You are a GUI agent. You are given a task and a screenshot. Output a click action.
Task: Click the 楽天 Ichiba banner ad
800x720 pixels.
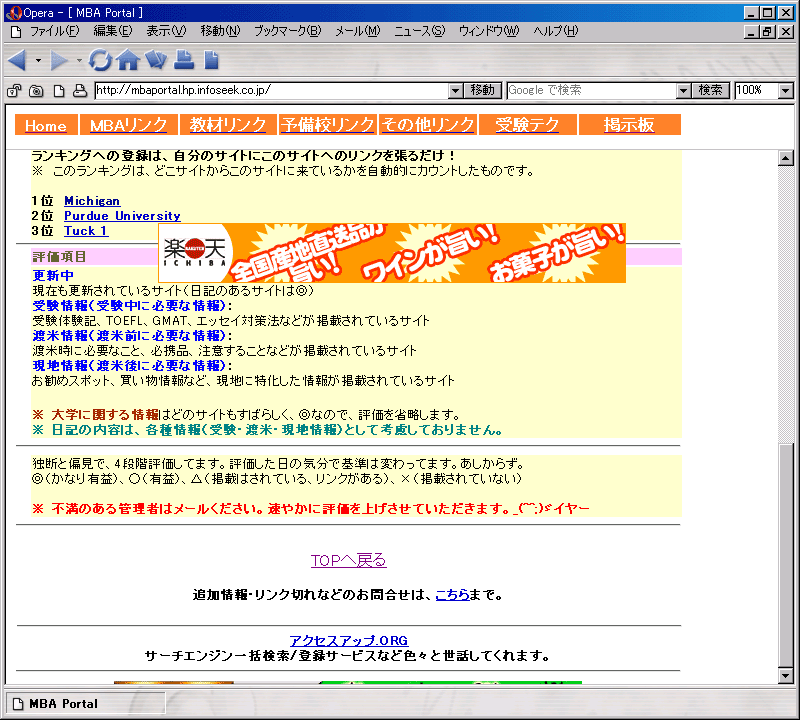point(392,253)
